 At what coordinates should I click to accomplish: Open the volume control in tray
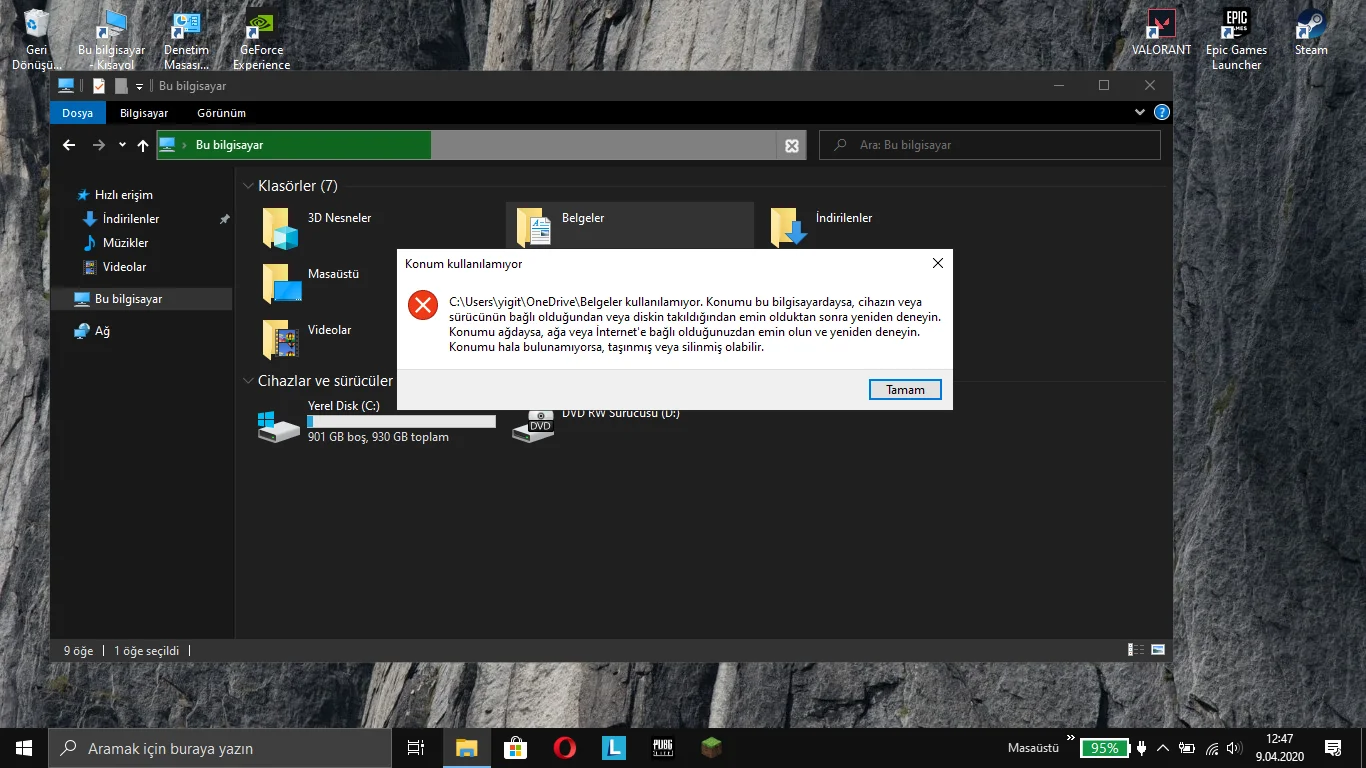(1233, 748)
